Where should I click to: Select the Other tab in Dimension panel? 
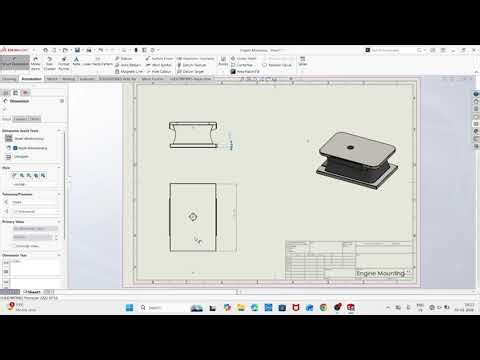[x=35, y=119]
